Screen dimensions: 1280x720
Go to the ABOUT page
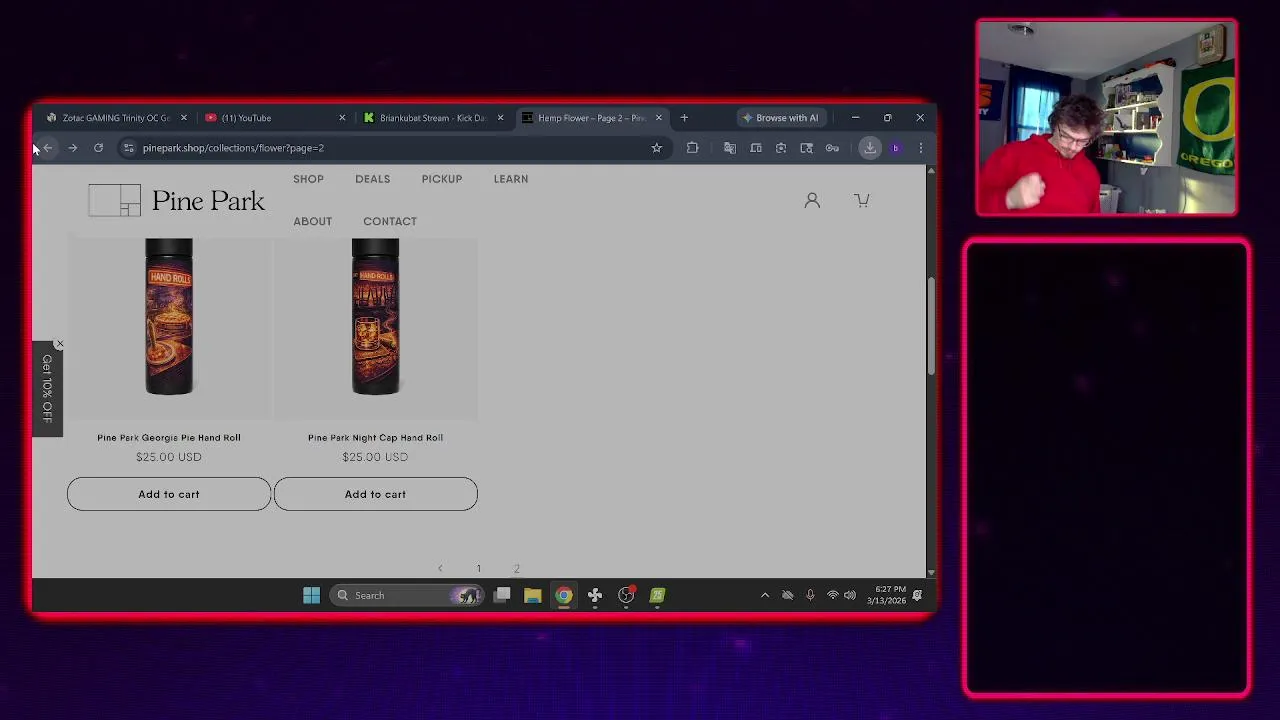312,221
